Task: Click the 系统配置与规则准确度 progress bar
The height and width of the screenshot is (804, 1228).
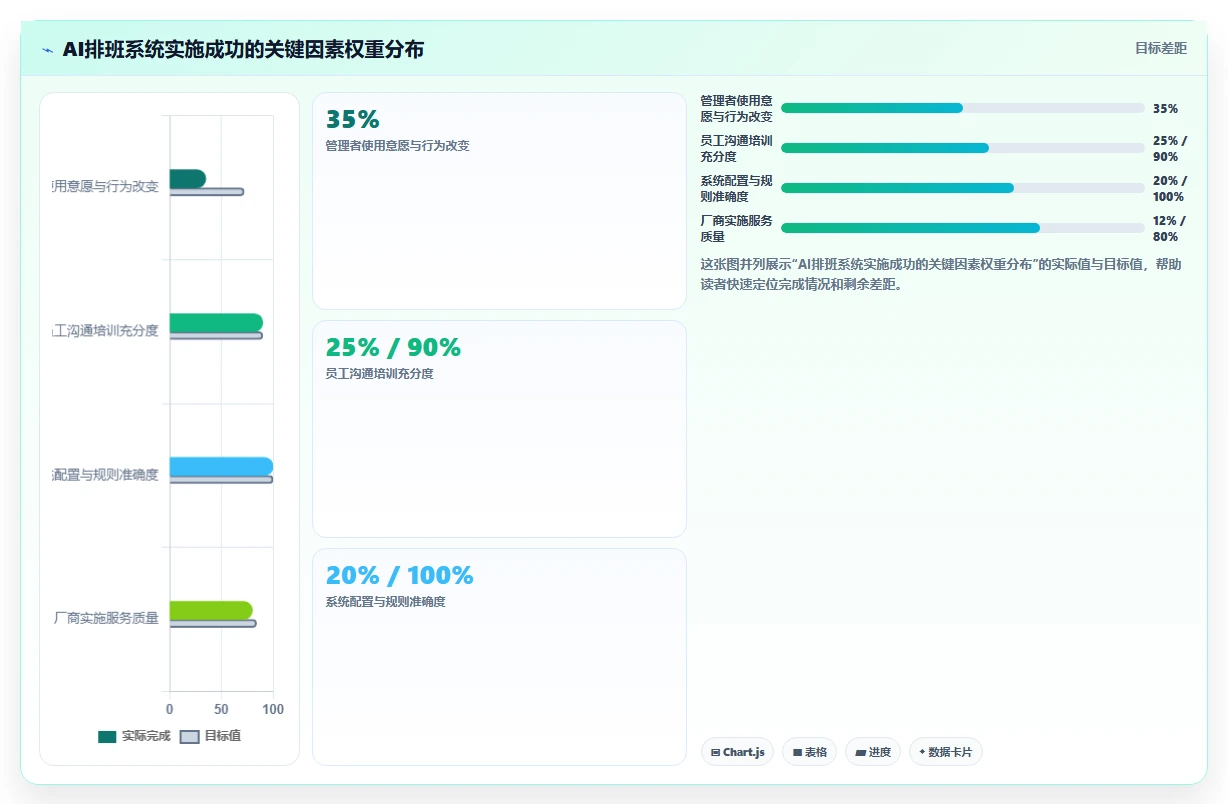Action: click(x=962, y=188)
